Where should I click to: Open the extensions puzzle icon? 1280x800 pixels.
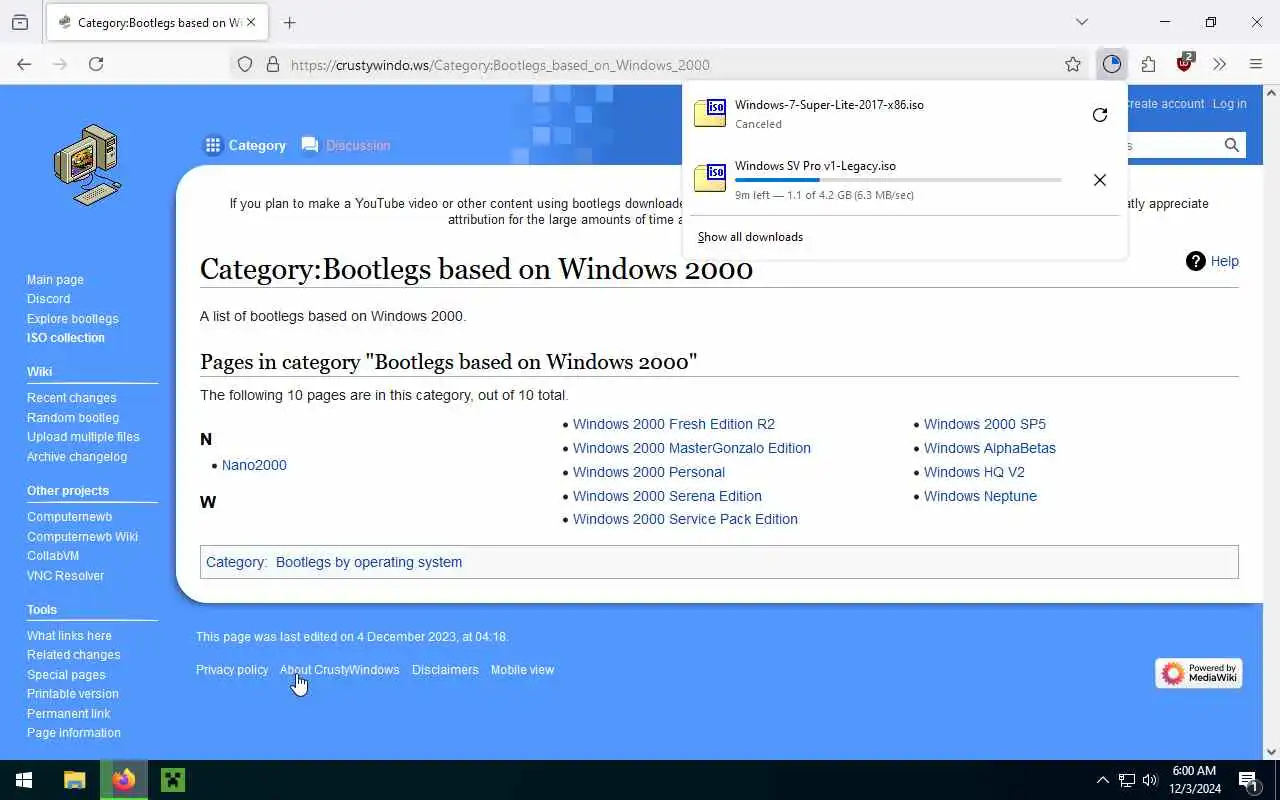(x=1148, y=64)
